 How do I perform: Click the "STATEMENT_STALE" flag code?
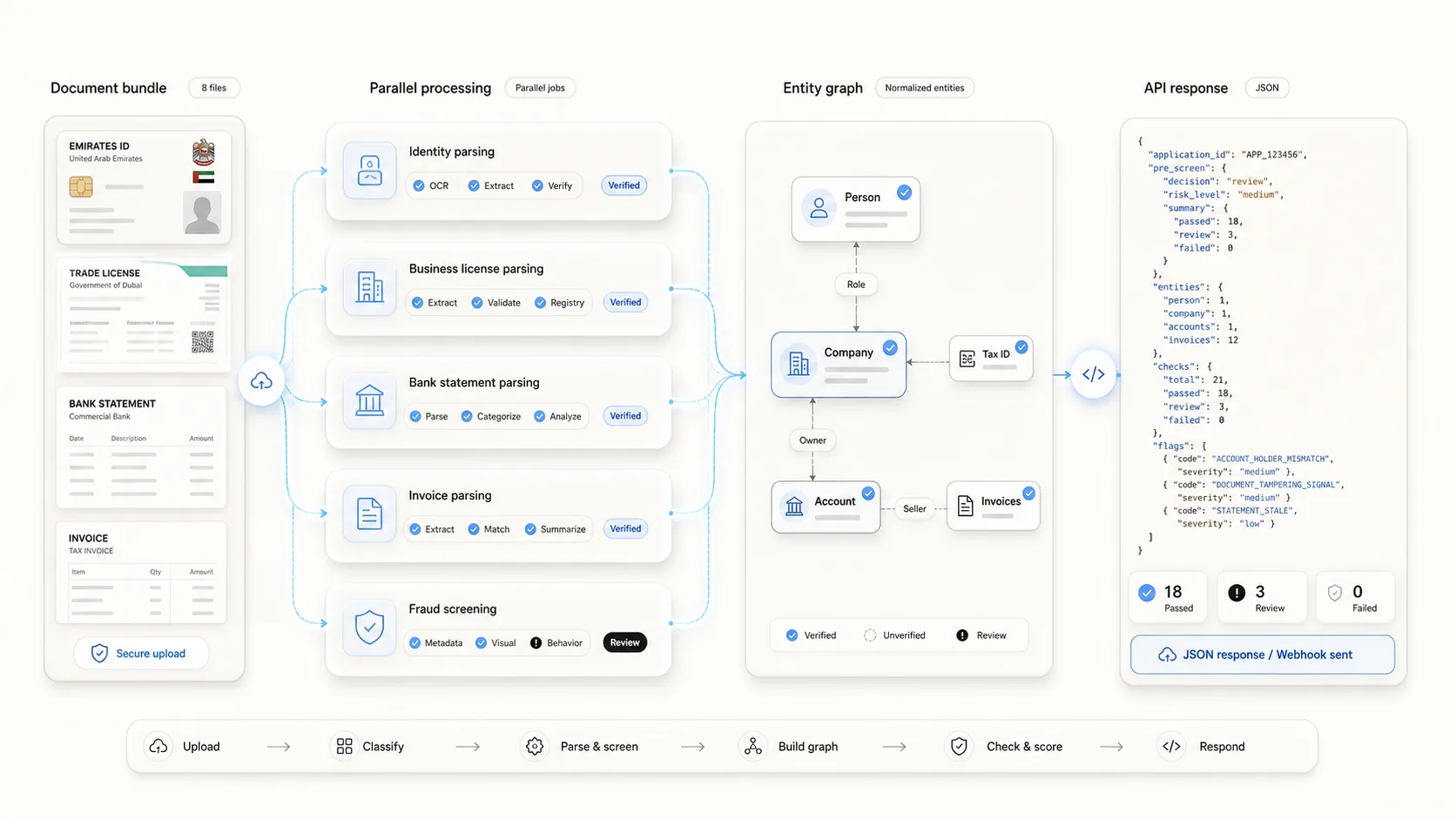tap(1252, 511)
